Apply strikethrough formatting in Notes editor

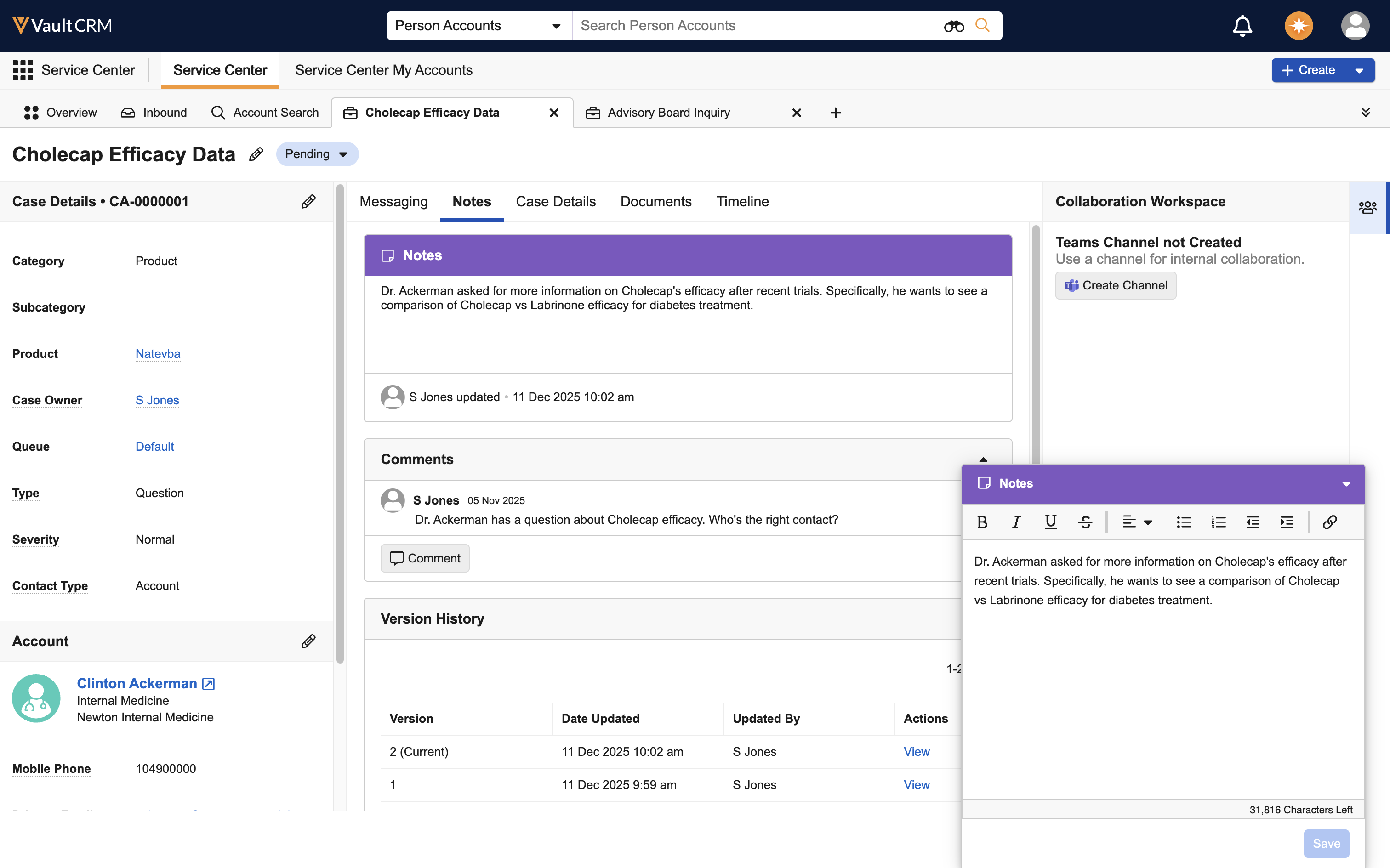click(1084, 522)
